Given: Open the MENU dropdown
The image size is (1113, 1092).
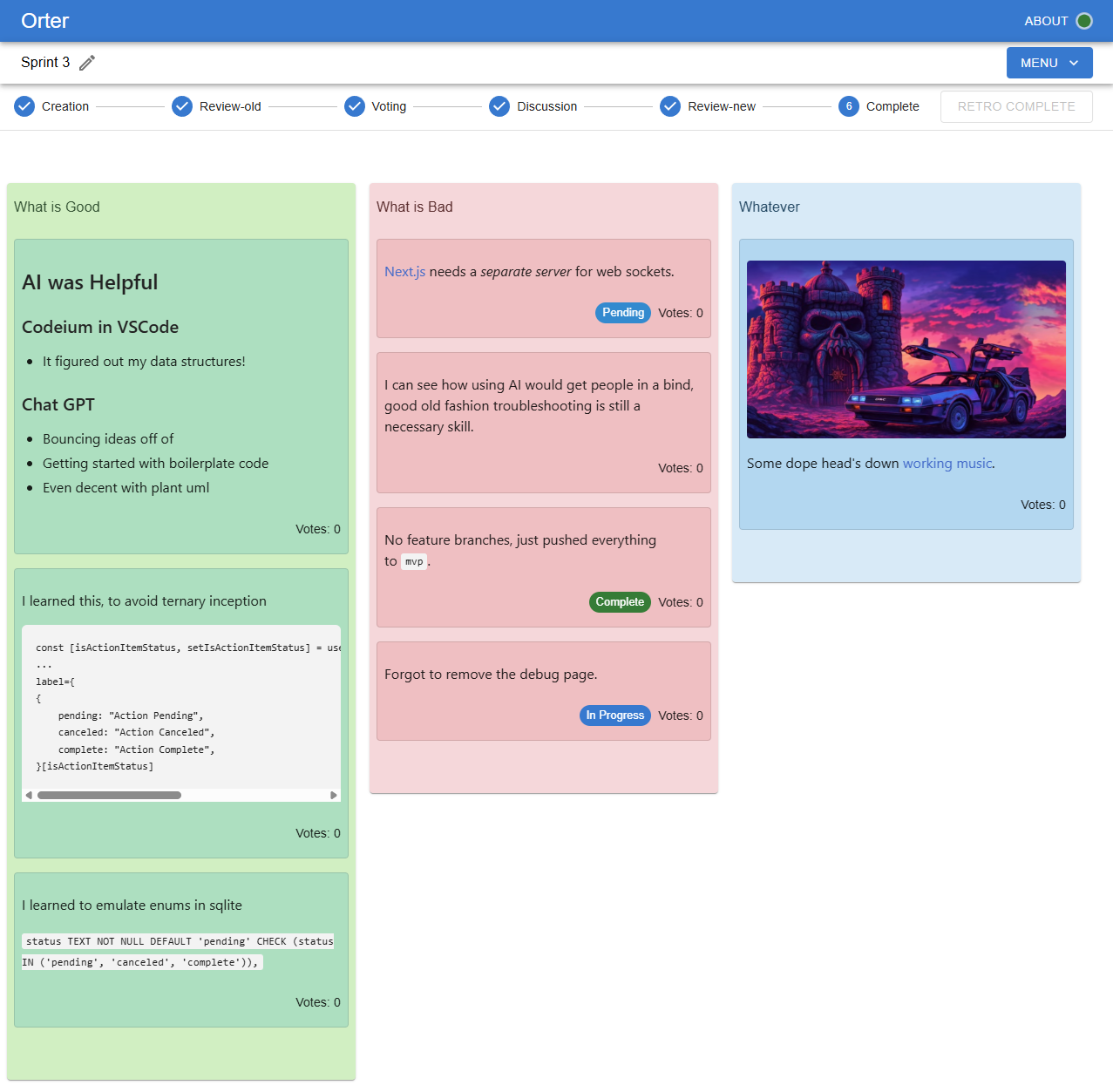Looking at the screenshot, I should coord(1049,62).
